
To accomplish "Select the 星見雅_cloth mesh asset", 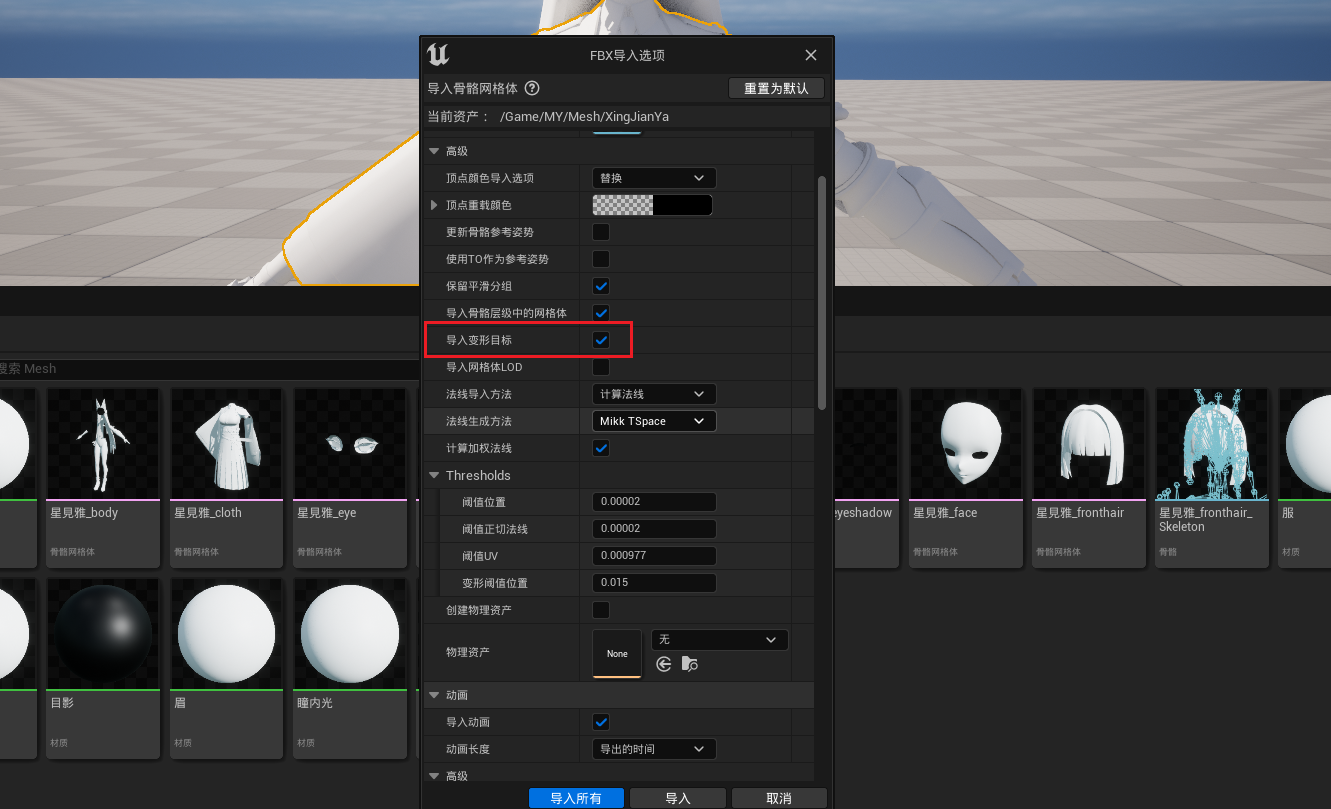I will click(230, 444).
